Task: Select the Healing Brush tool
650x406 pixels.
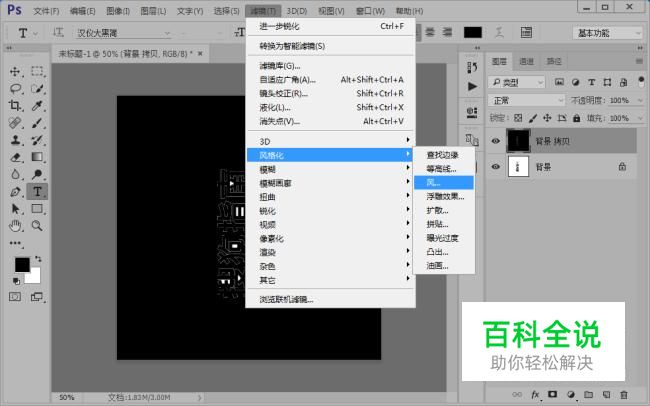Action: 15,123
